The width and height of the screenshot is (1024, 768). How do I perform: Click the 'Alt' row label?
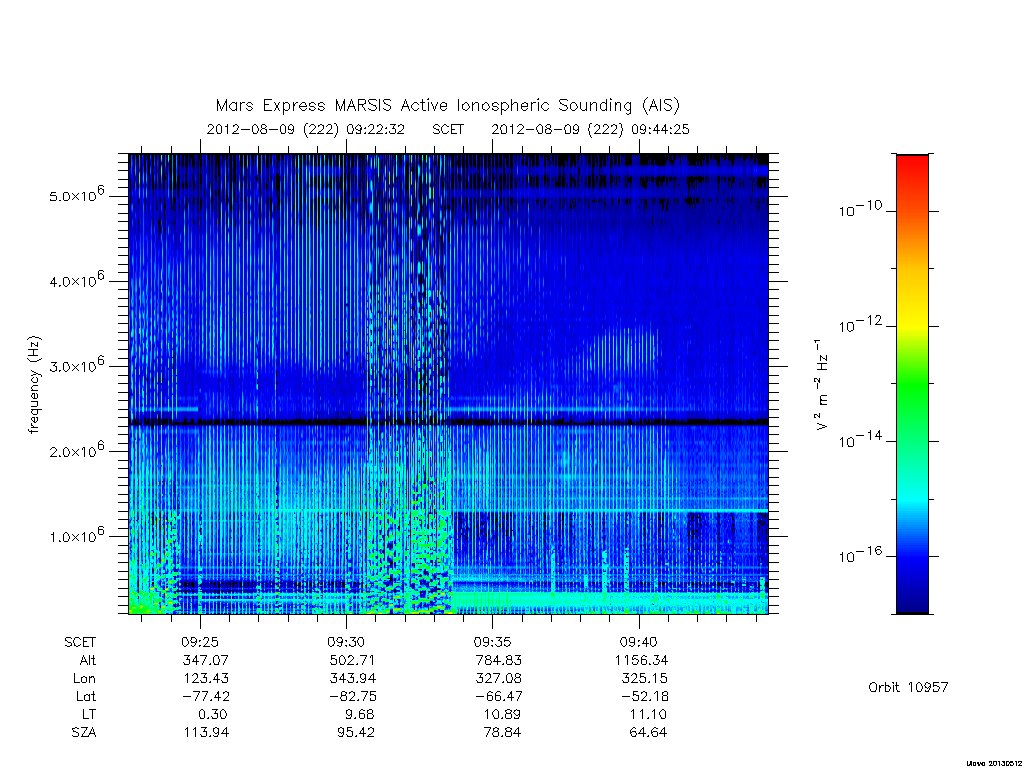88,660
